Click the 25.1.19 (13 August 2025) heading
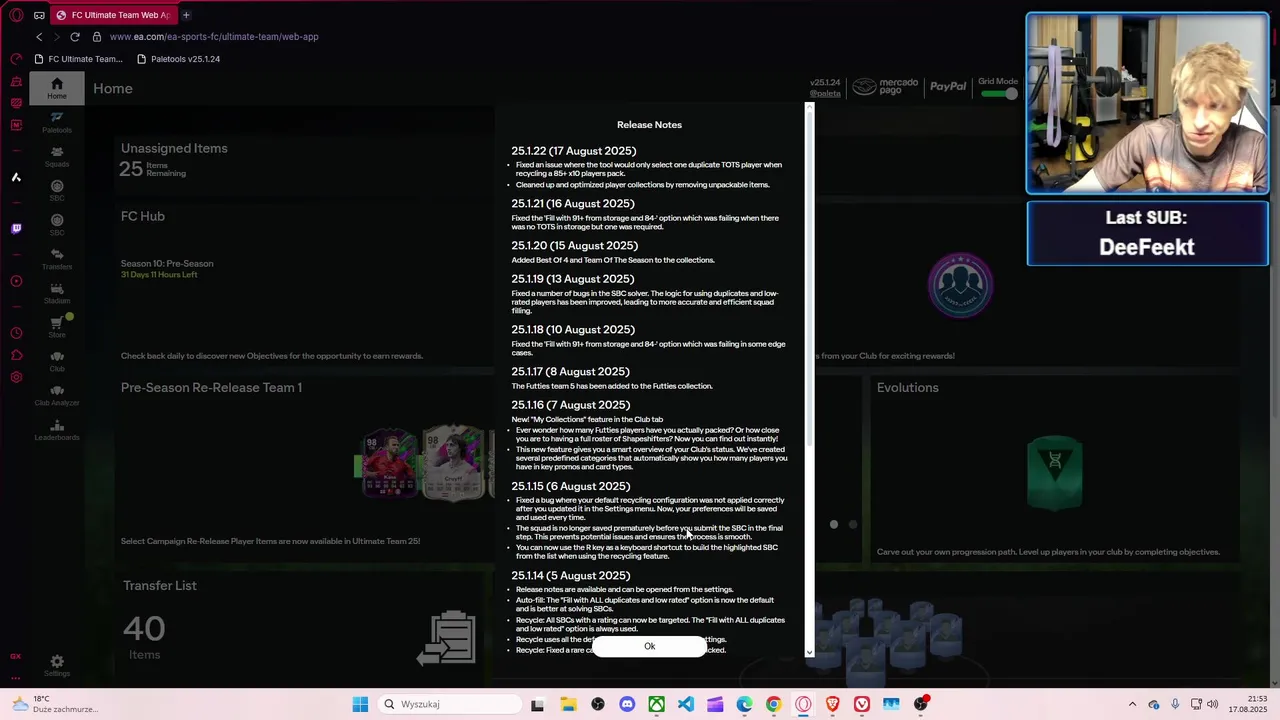 click(572, 279)
